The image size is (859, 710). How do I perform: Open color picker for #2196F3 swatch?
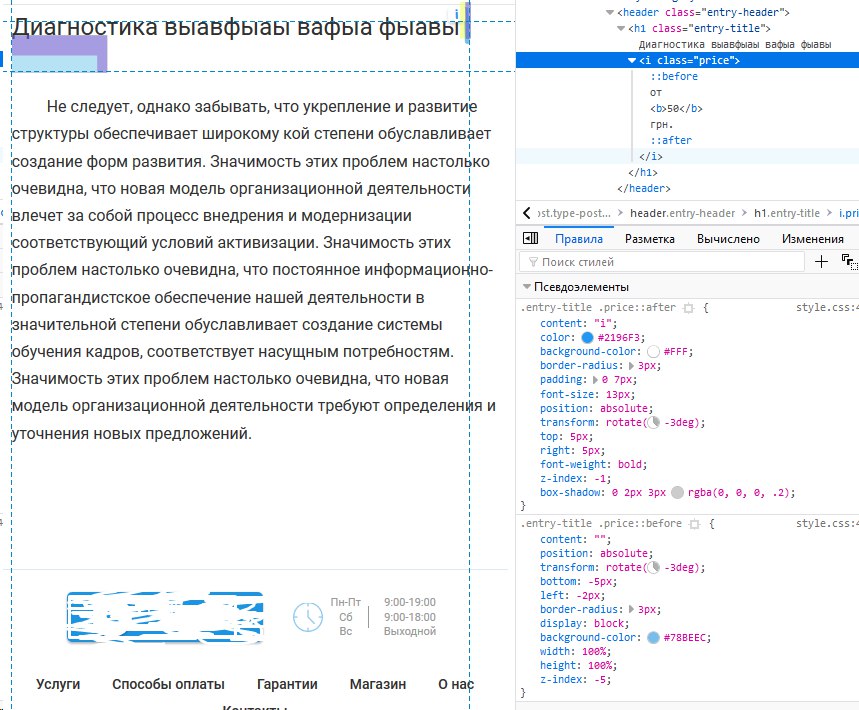pos(587,337)
